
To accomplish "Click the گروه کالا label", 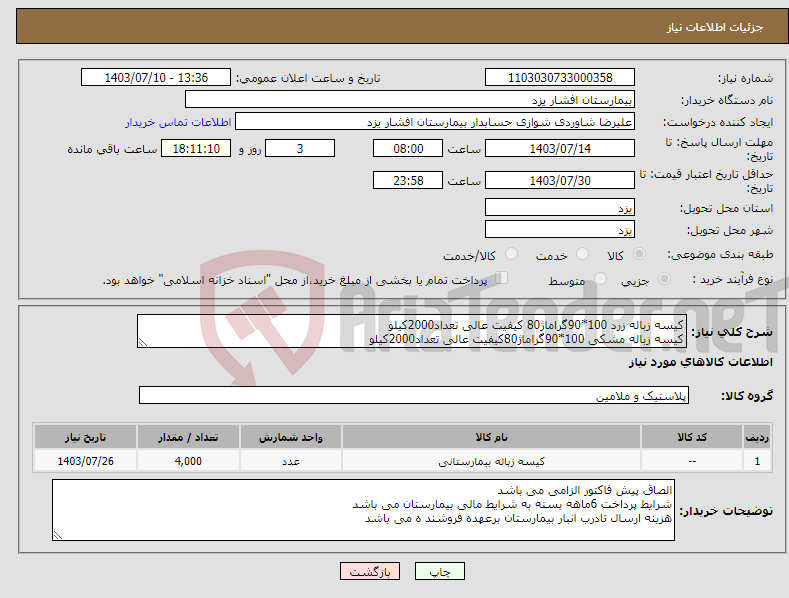I will click(x=747, y=396).
